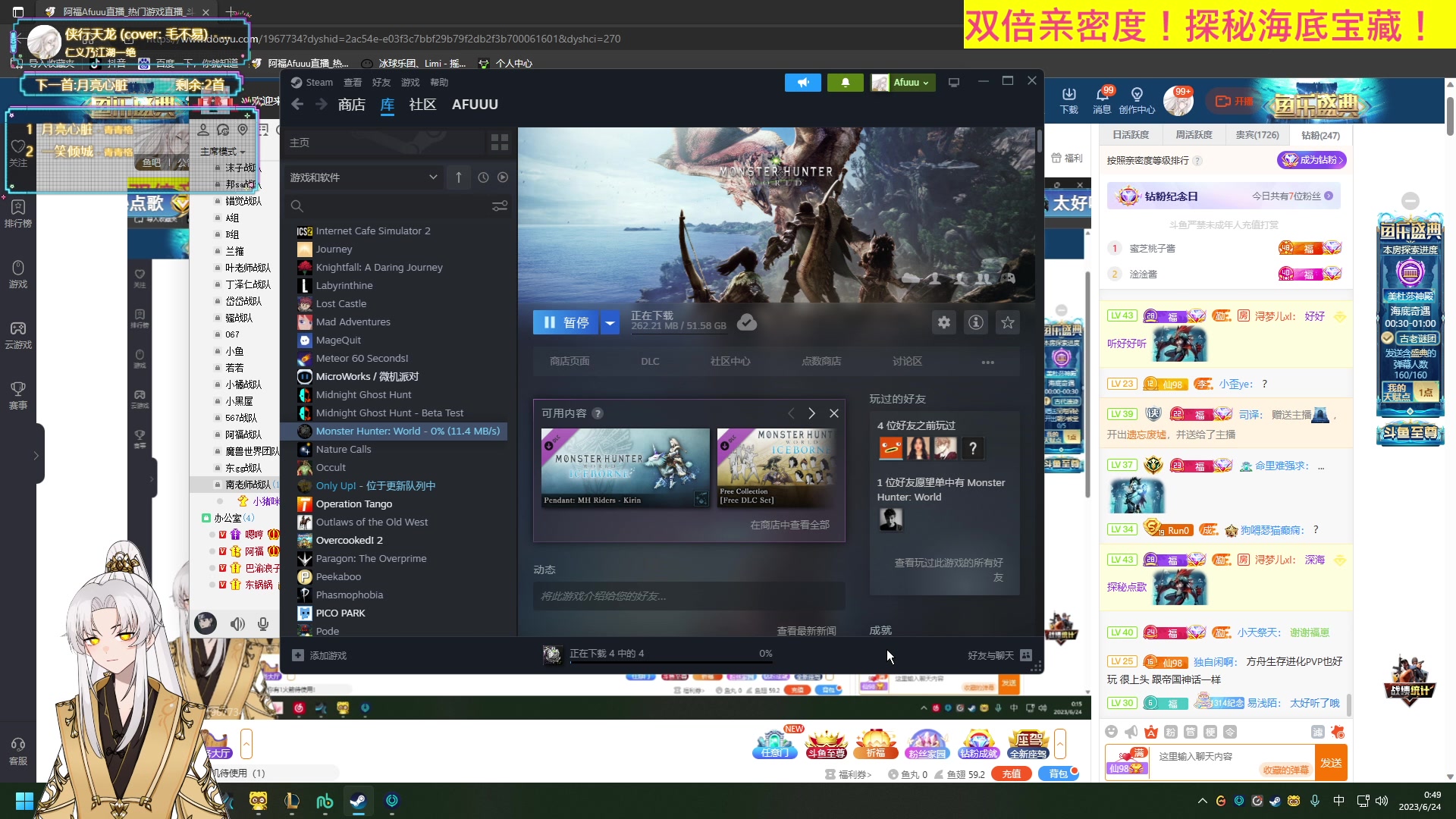1456x819 pixels.
Task: View all friends who played
Action: coord(948,570)
